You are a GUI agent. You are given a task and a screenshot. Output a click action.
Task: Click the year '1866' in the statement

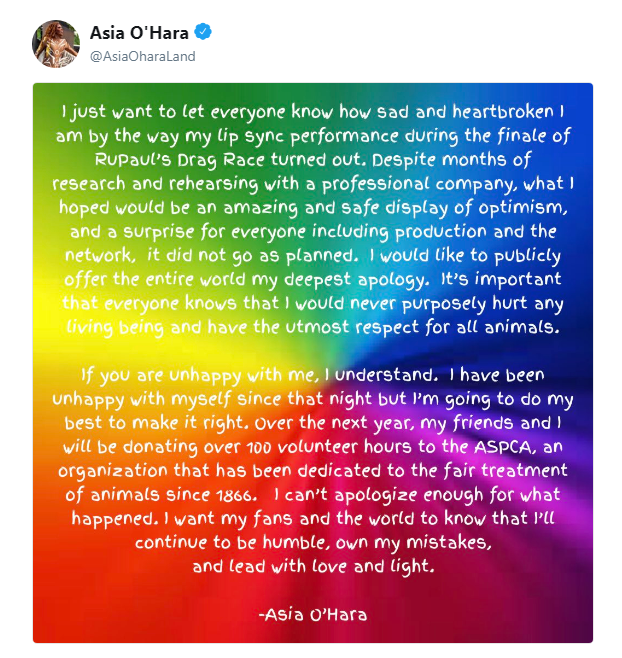(236, 496)
